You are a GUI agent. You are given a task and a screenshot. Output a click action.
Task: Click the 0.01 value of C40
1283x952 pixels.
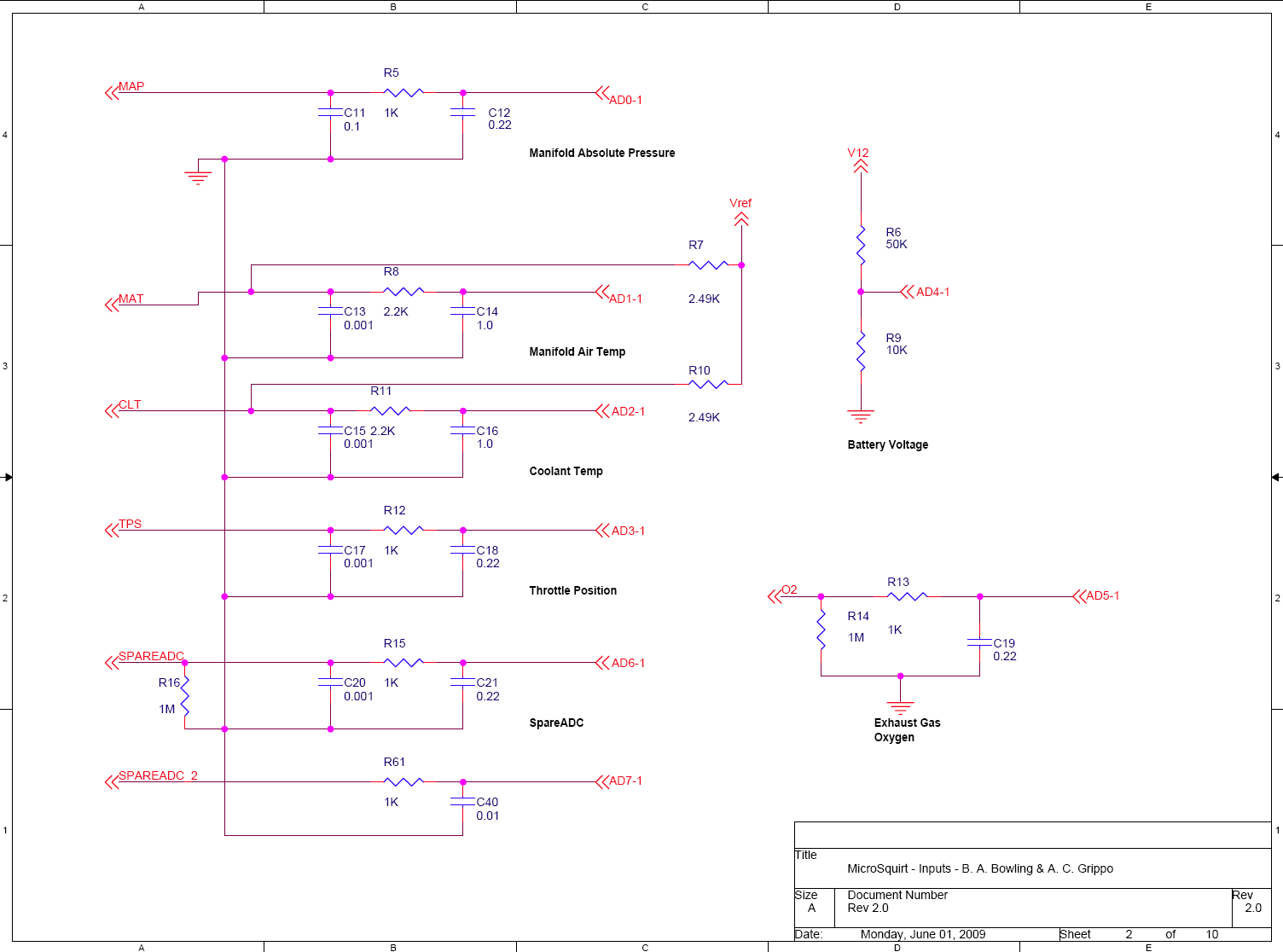click(x=488, y=816)
